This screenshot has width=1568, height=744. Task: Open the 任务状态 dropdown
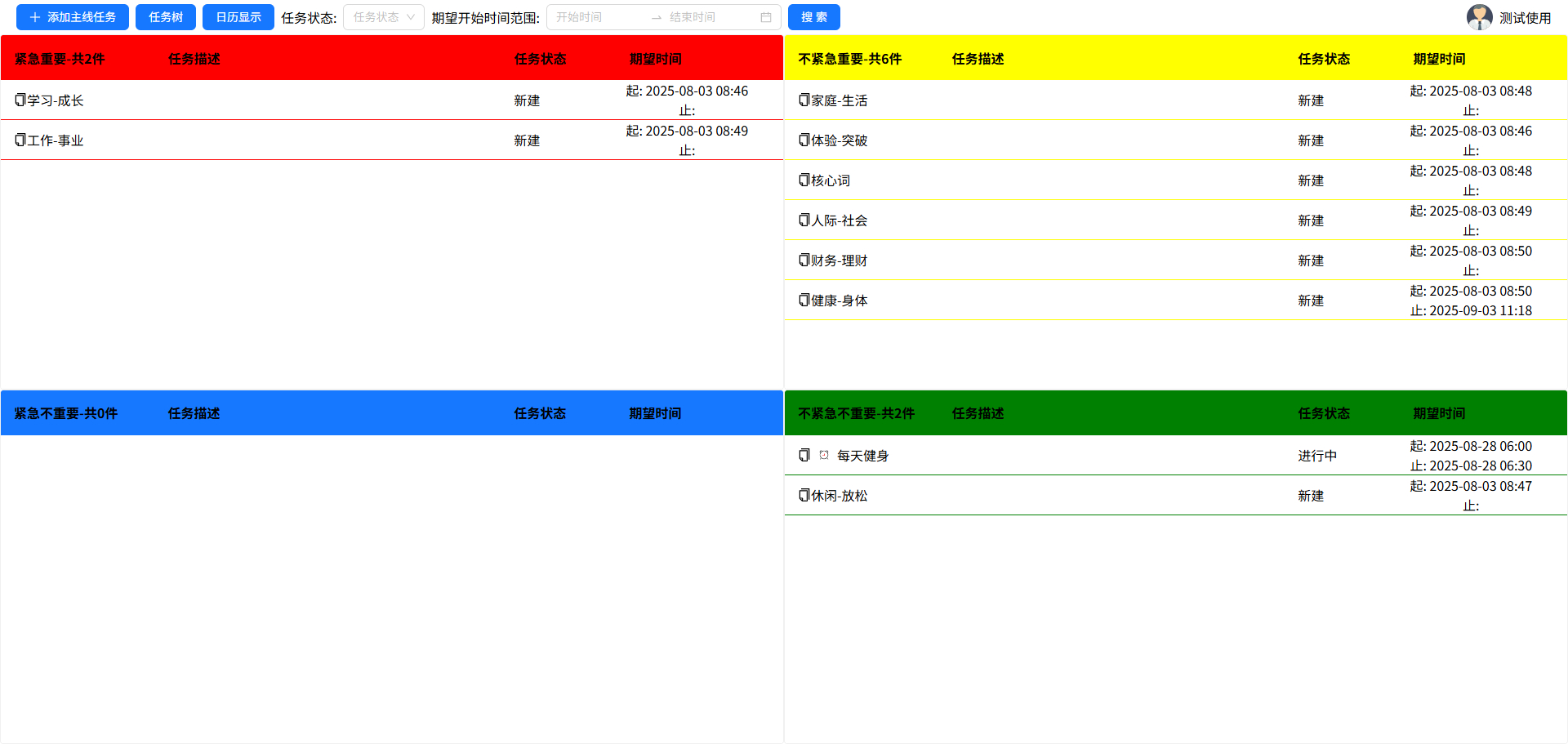coord(384,17)
